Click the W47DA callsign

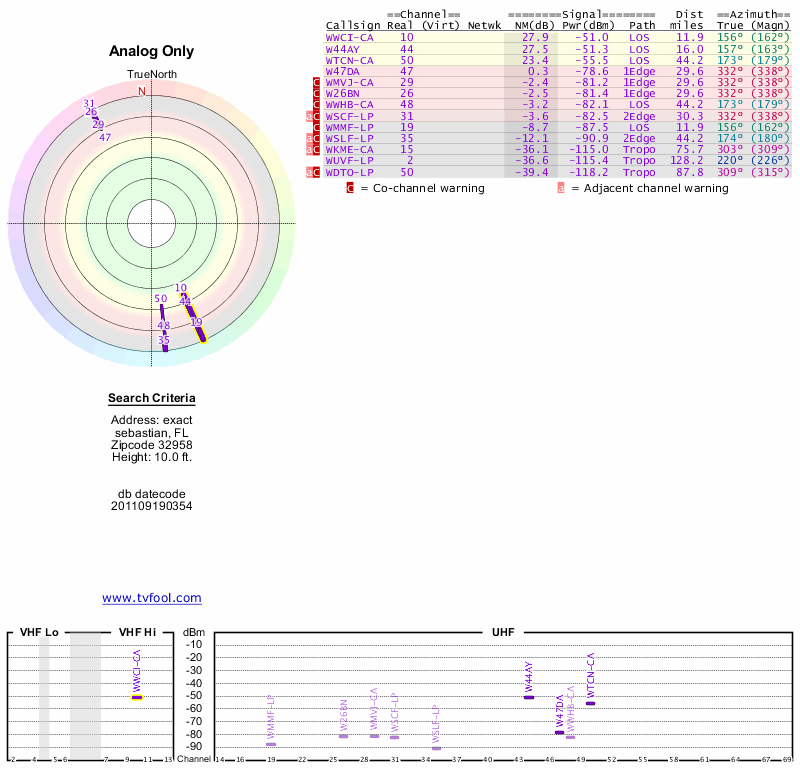tap(343, 71)
